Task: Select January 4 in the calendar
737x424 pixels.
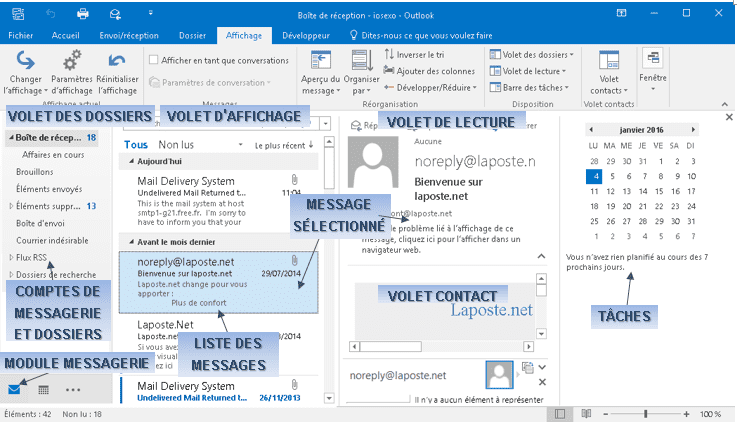Action: click(x=594, y=176)
